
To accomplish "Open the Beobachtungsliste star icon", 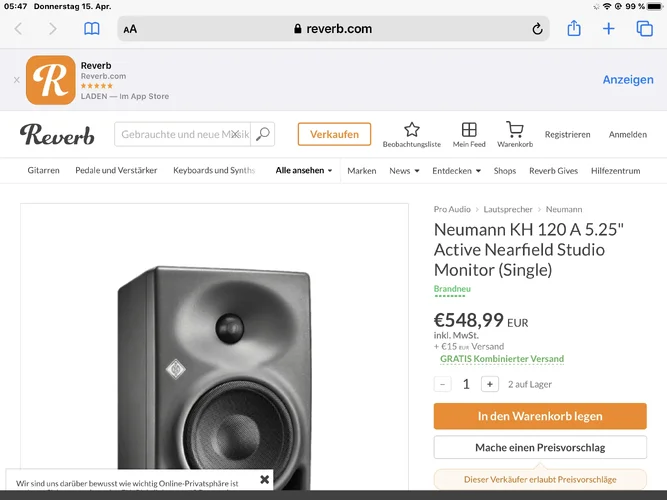I will coord(411,130).
